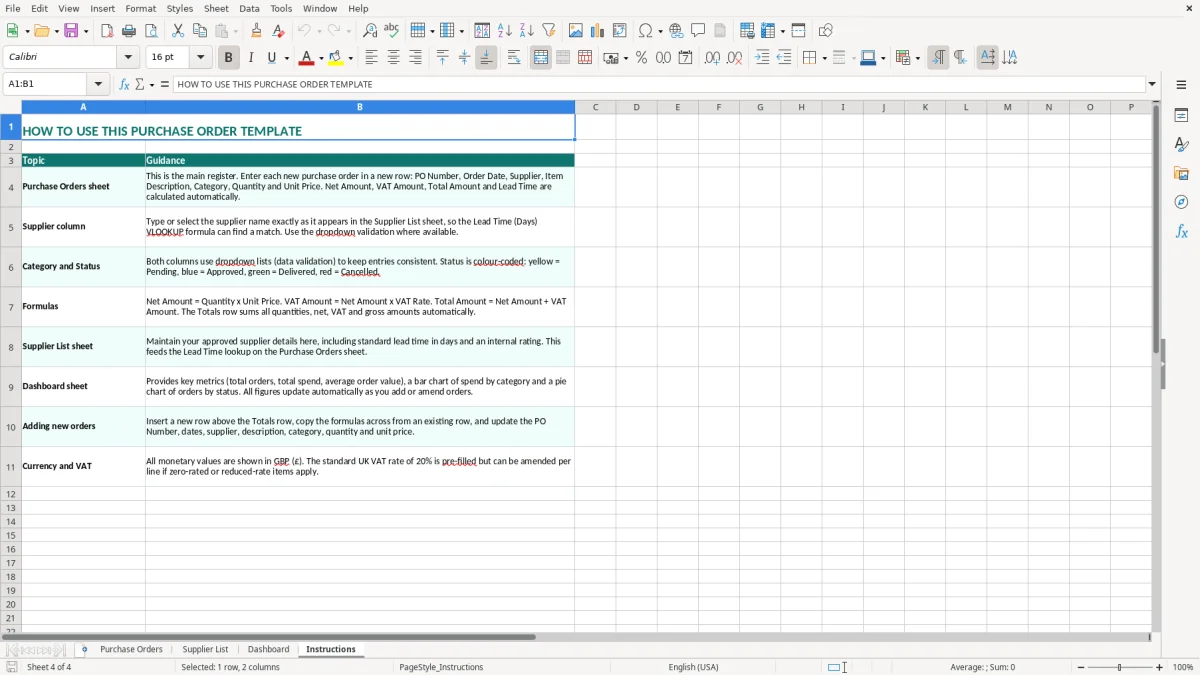Image resolution: width=1200 pixels, height=675 pixels.
Task: Insert hyperlink icon
Action: pyautogui.click(x=676, y=31)
